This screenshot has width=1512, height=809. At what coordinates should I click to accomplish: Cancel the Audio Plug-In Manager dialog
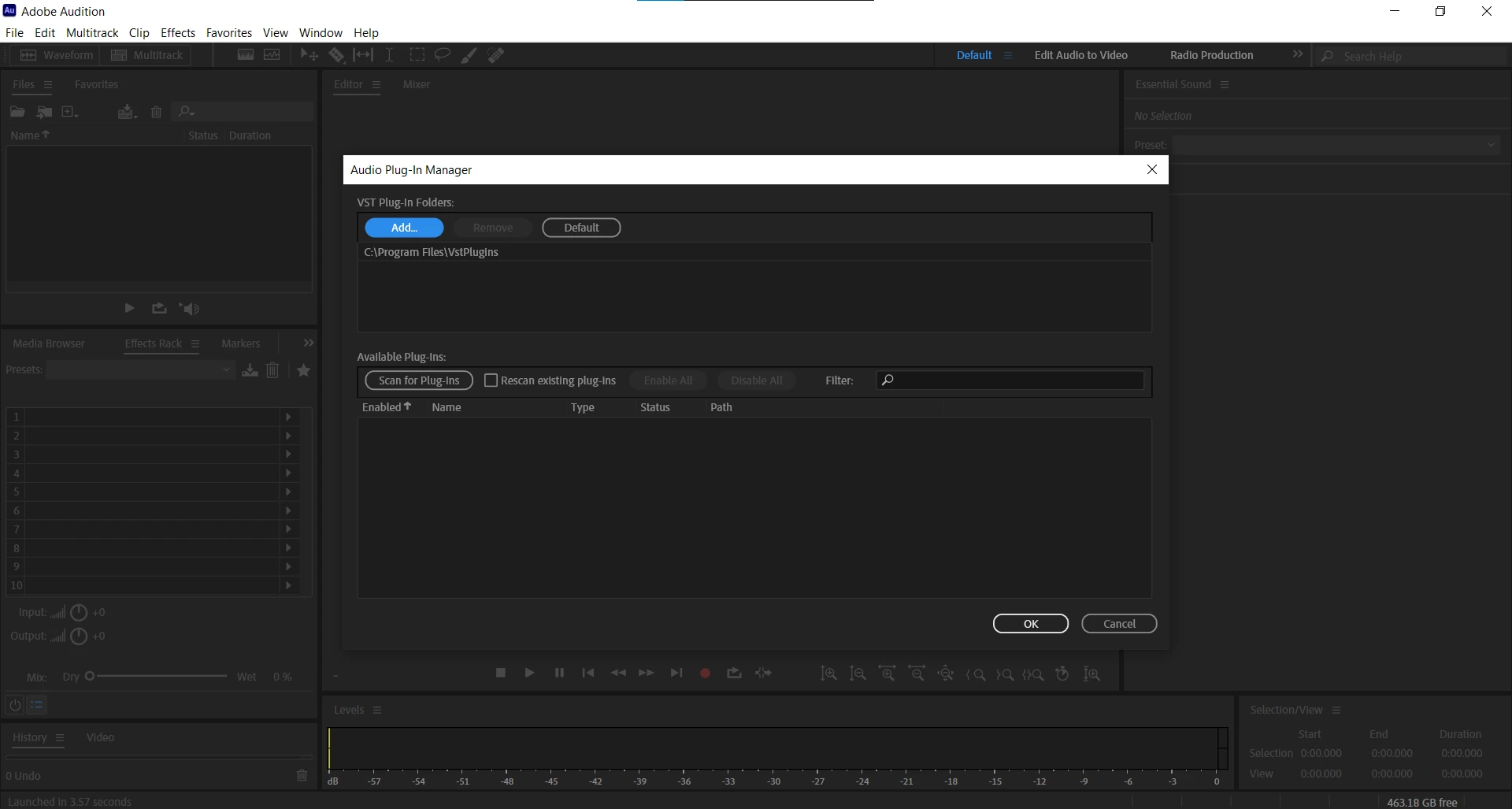click(x=1119, y=624)
